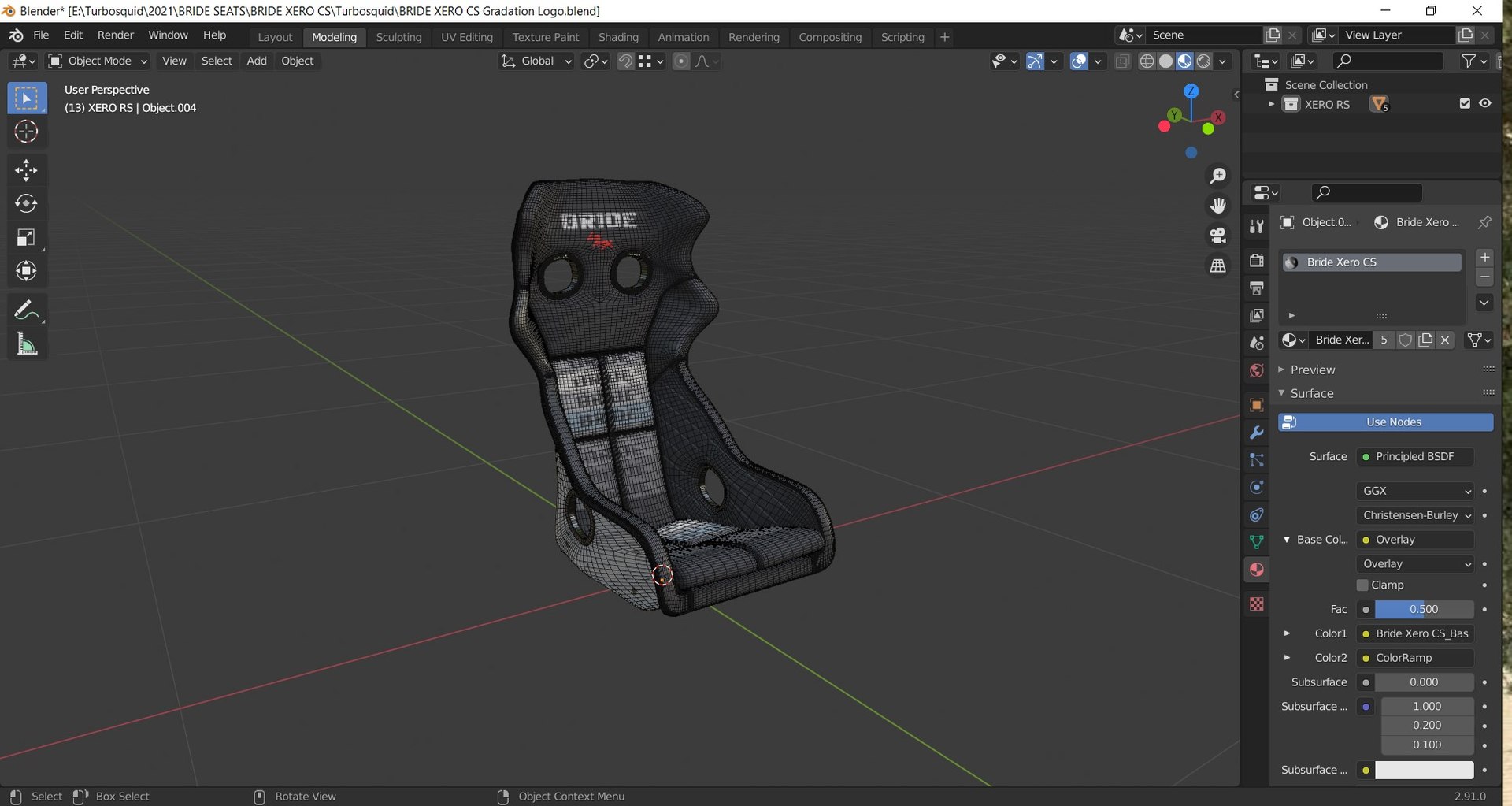Click the Principled BSDF surface button
1512x806 pixels.
point(1415,457)
